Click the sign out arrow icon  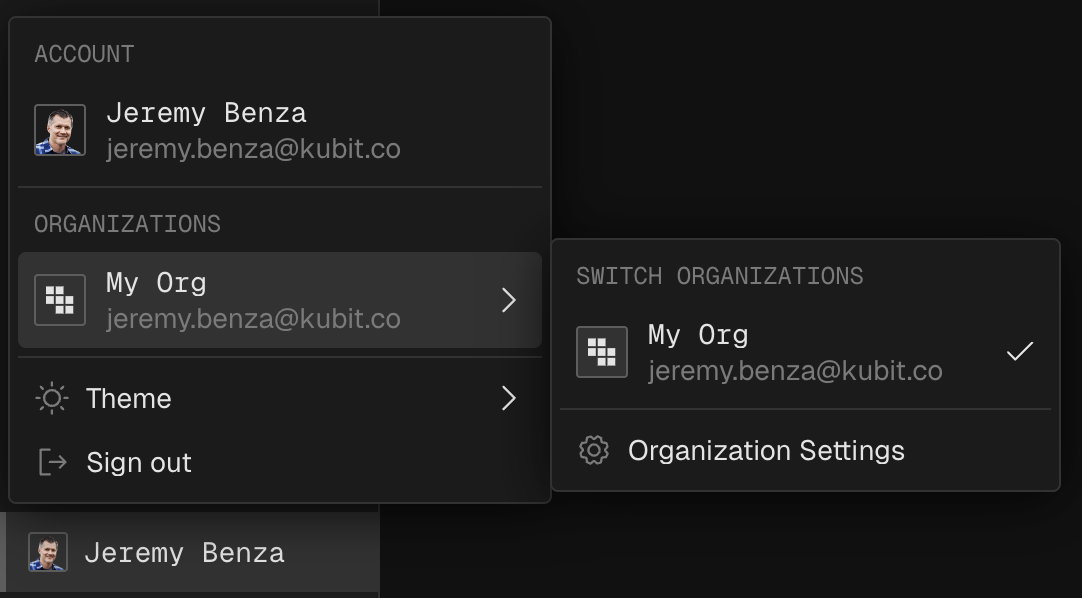coord(52,462)
